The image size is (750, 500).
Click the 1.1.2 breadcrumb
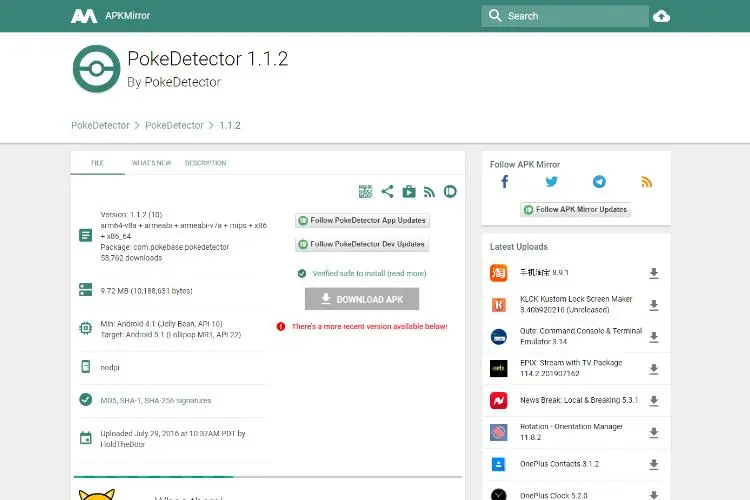click(230, 125)
